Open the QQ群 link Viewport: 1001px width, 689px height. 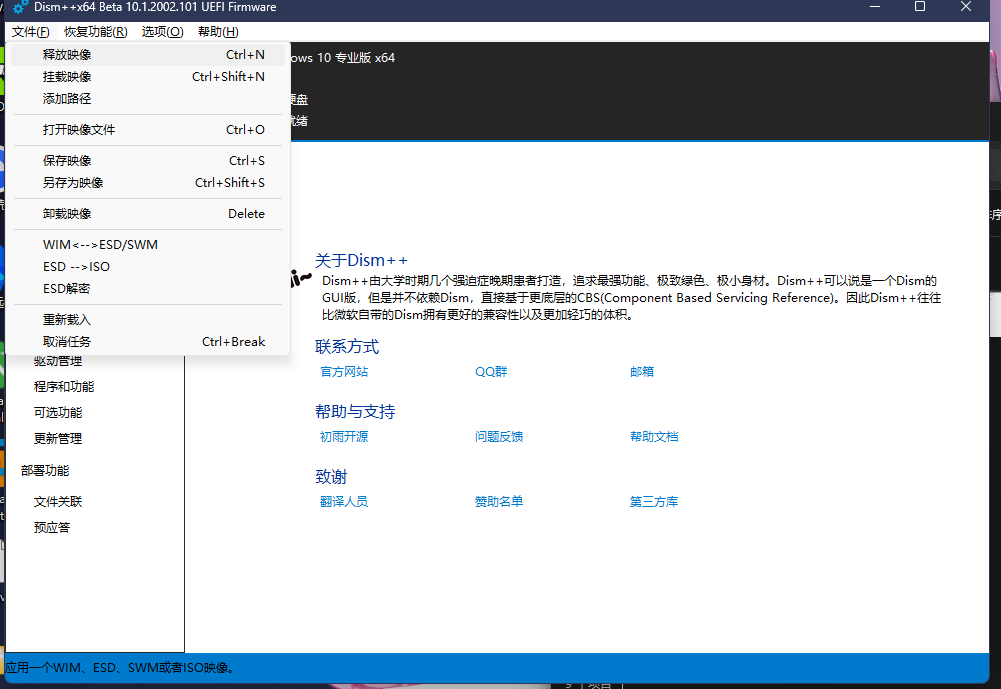[x=491, y=372]
